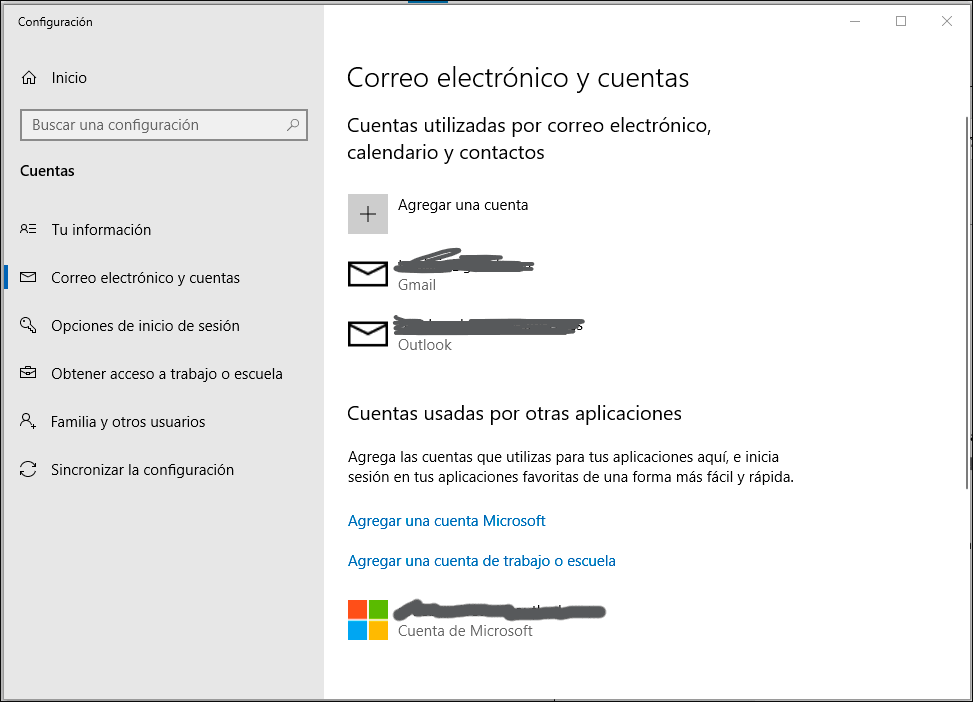Click the envelope icon beside Outlook
The height and width of the screenshot is (702, 973).
point(367,334)
